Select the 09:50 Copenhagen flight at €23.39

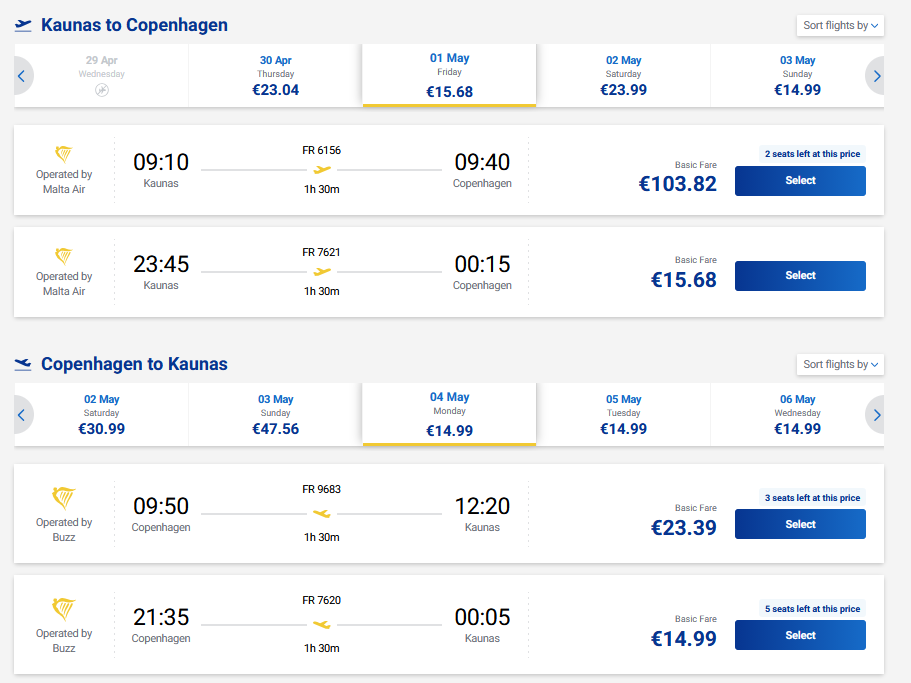click(x=800, y=524)
